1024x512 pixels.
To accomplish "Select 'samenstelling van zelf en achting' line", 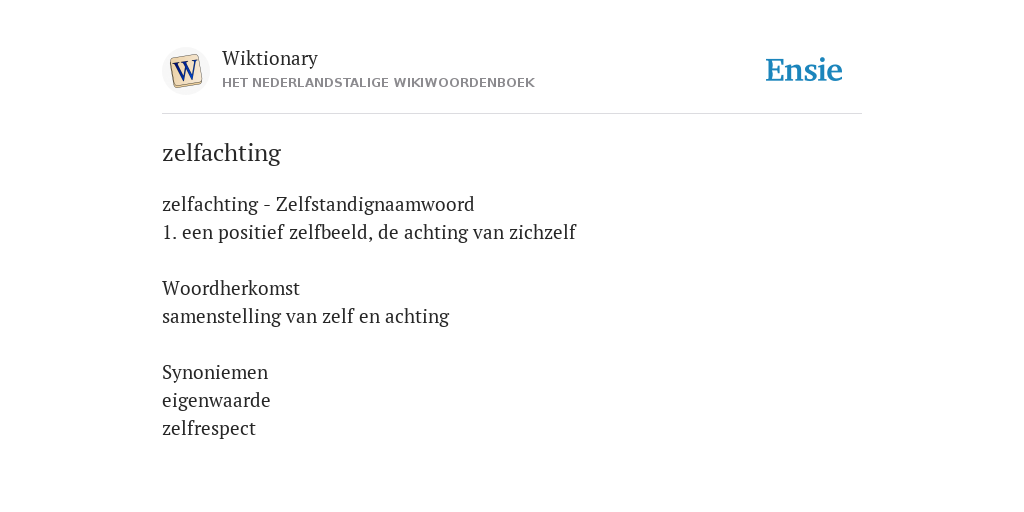I will pyautogui.click(x=306, y=317).
